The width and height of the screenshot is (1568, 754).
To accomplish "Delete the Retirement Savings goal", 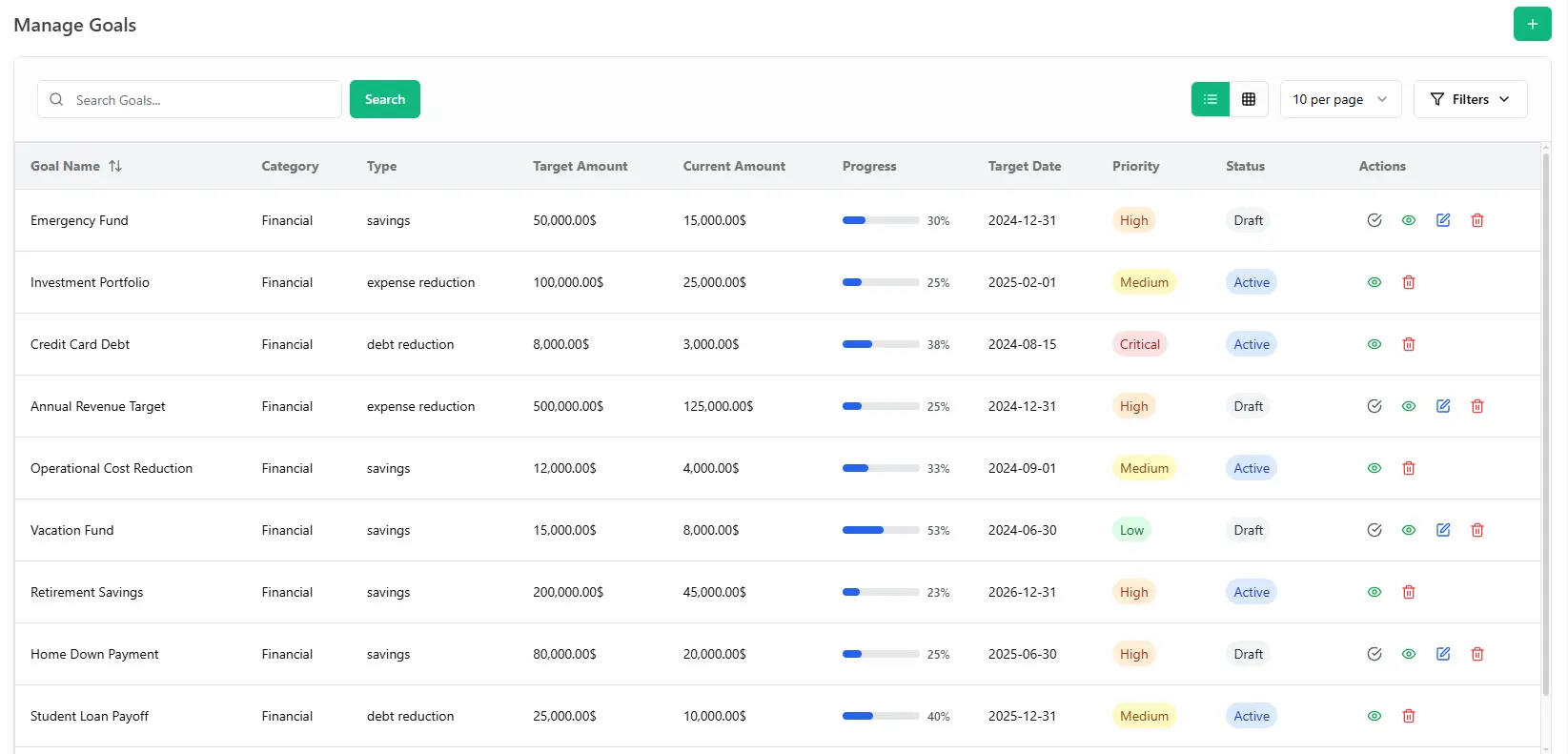I will (1409, 592).
